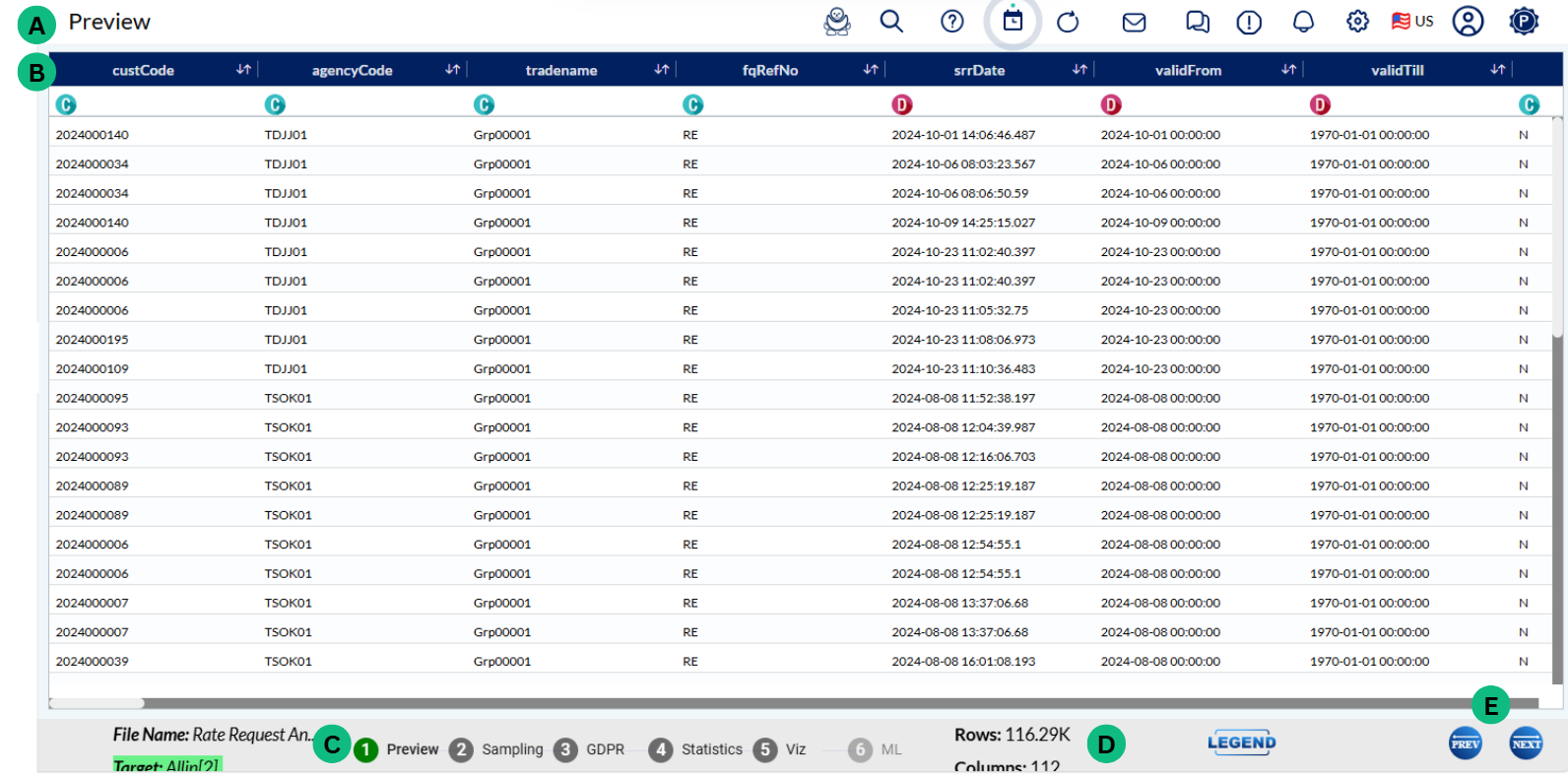Click the notifications bell icon
Screen dimensions: 1568x776
point(1303,22)
